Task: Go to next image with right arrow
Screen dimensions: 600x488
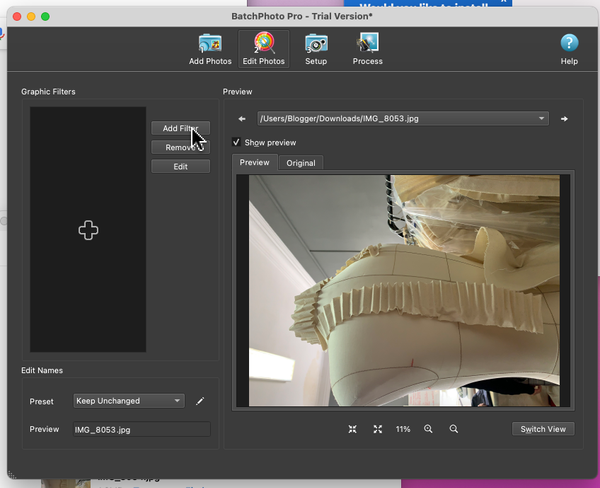Action: tap(564, 119)
